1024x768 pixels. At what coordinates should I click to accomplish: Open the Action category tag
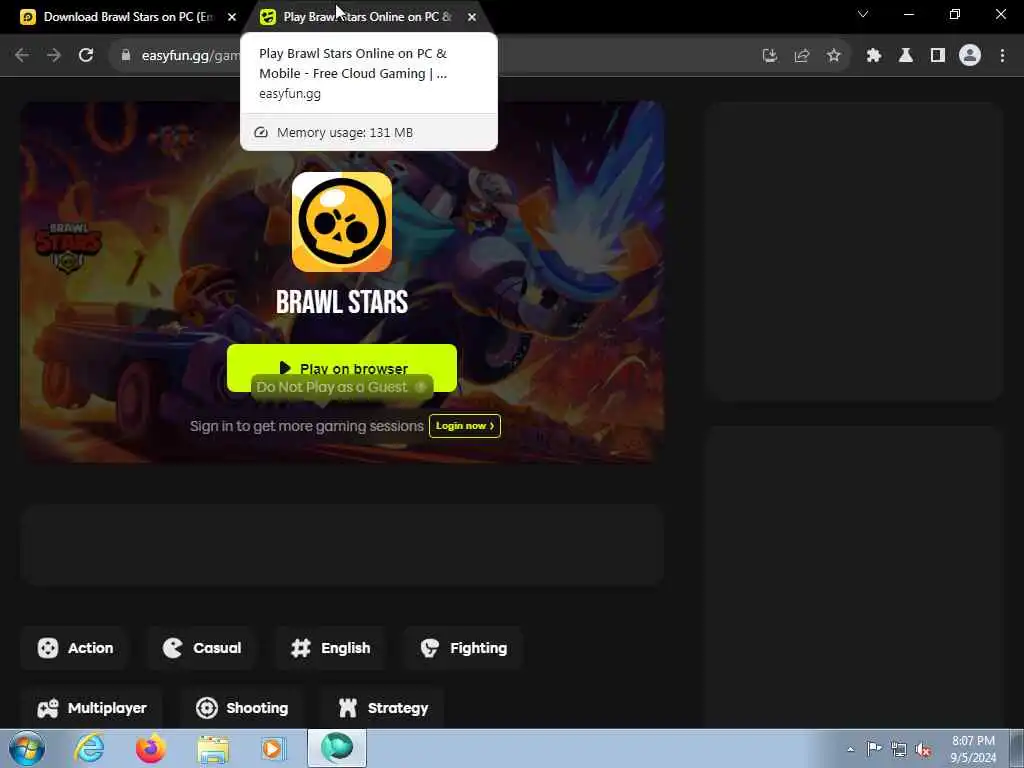click(75, 648)
